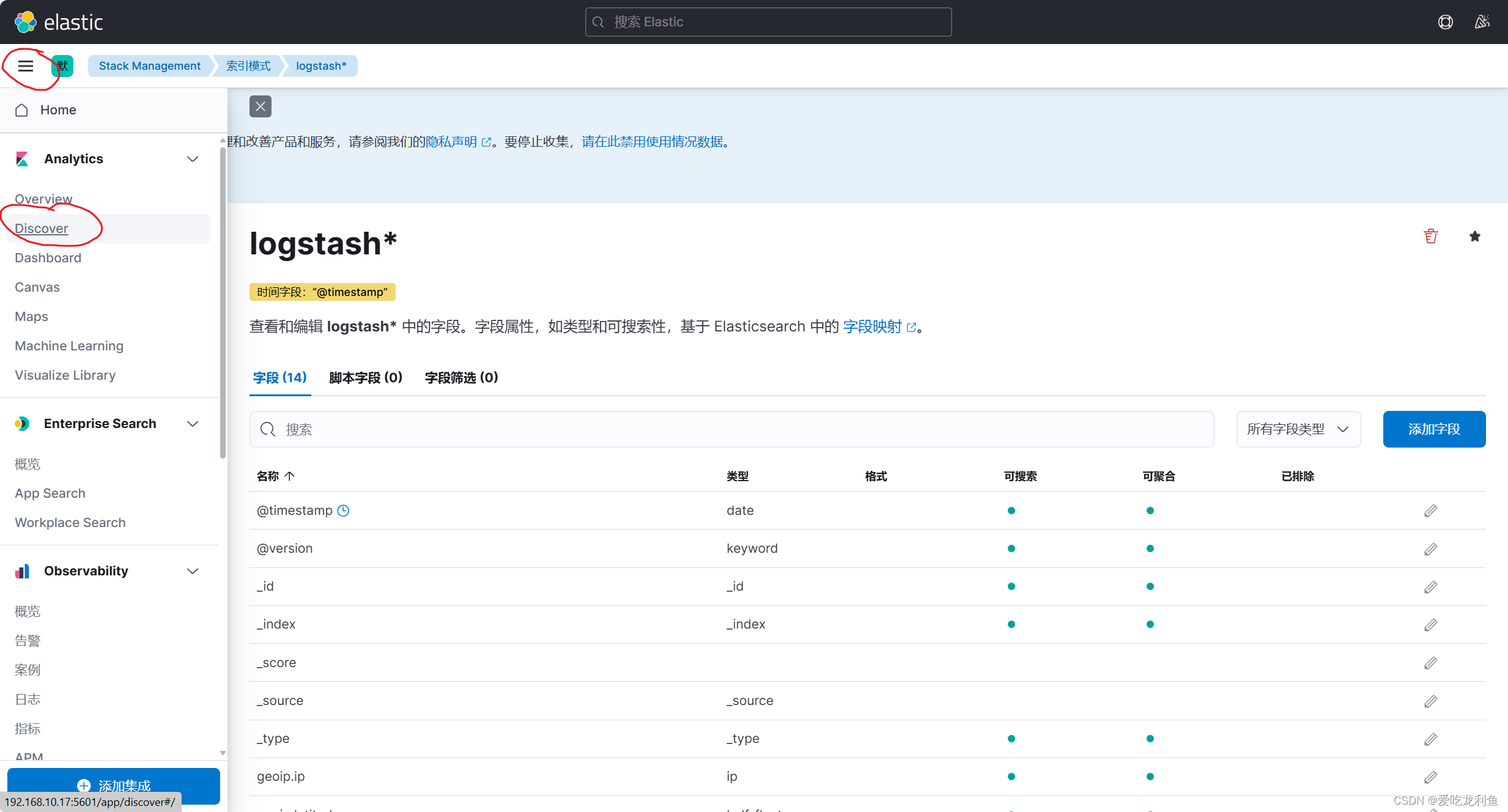Edit the _id field
This screenshot has height=812, width=1508.
click(1430, 587)
